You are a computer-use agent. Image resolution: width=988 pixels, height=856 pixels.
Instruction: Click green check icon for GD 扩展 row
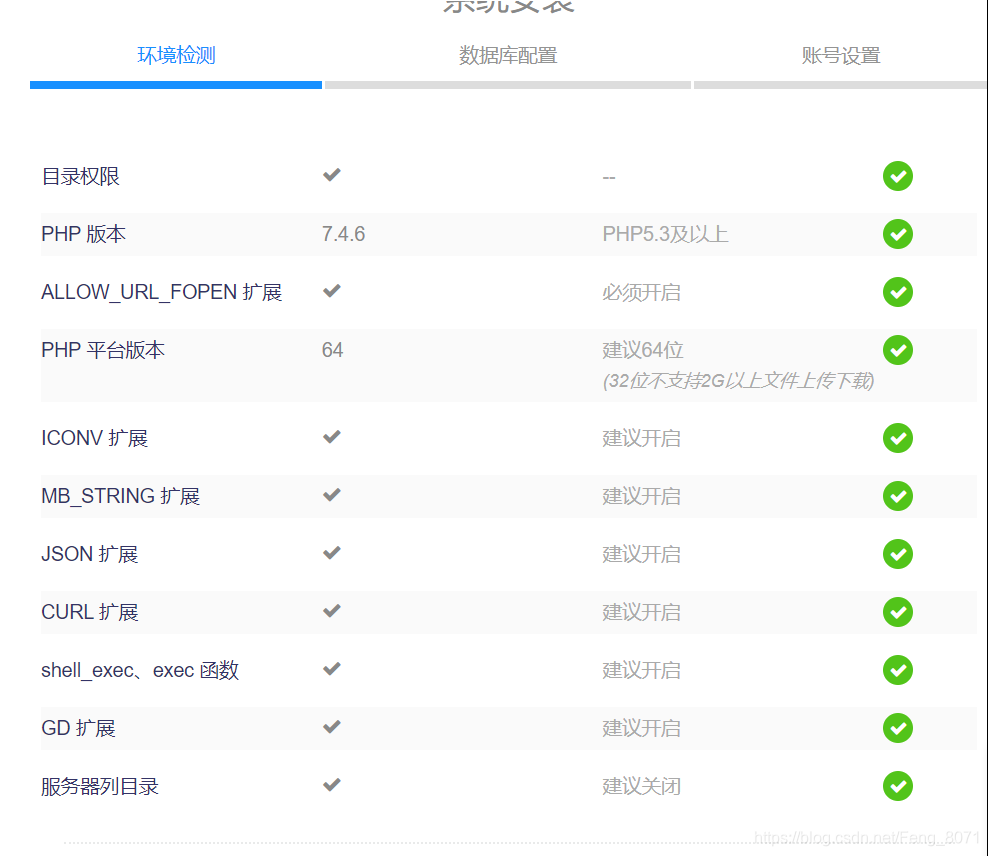[x=898, y=728]
